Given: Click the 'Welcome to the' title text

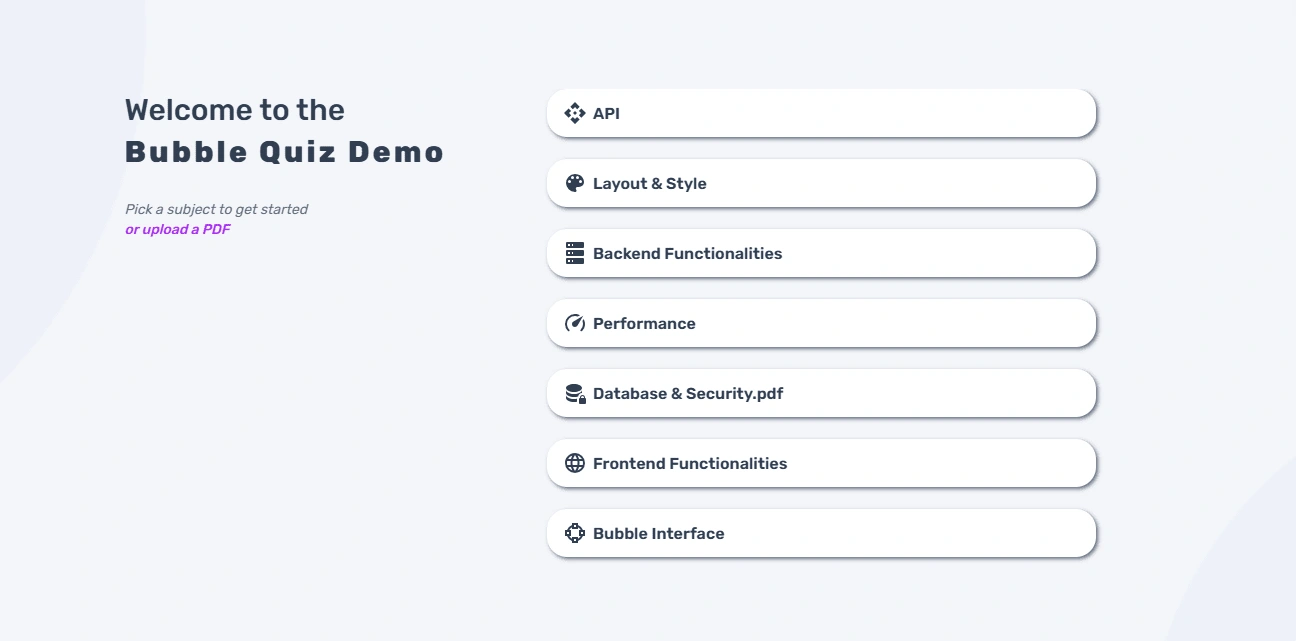Looking at the screenshot, I should coord(235,110).
